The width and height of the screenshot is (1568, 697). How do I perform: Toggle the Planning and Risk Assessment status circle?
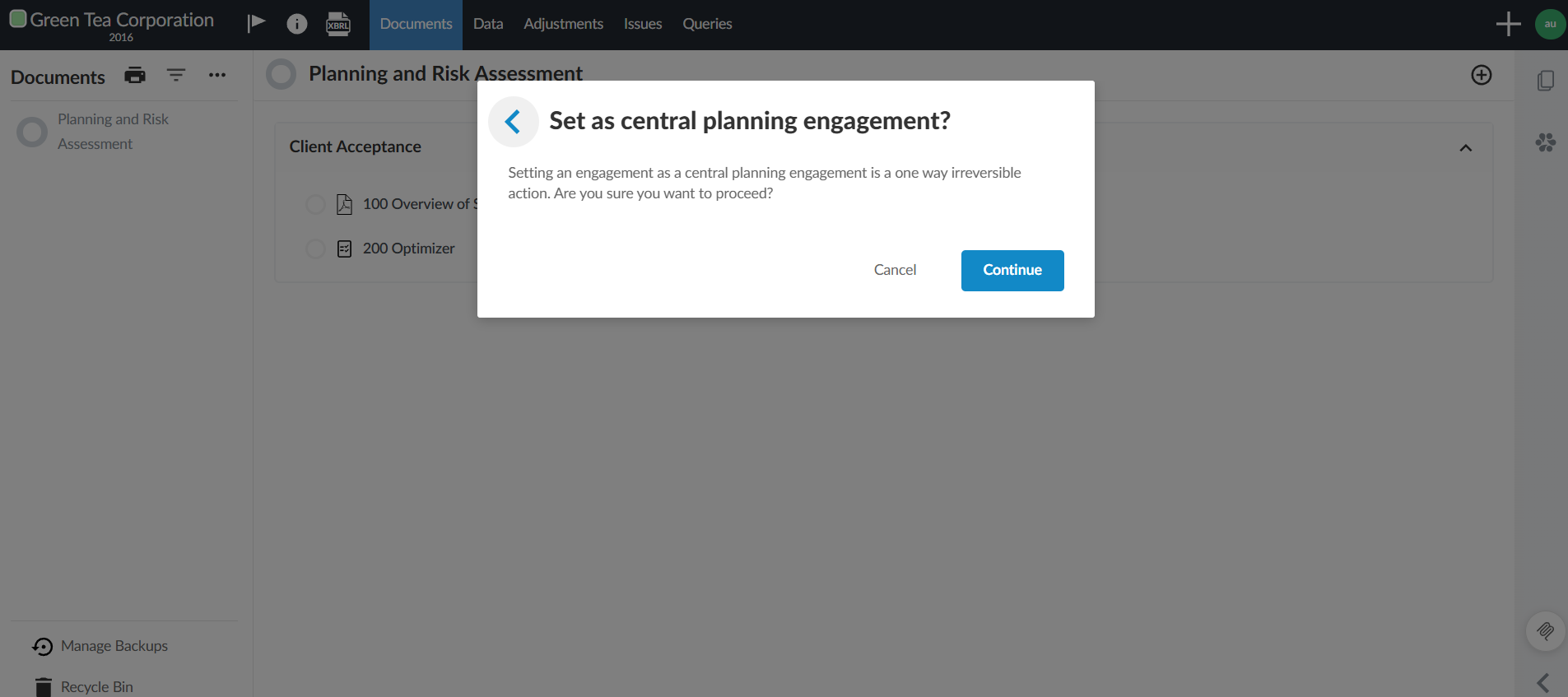pyautogui.click(x=281, y=73)
